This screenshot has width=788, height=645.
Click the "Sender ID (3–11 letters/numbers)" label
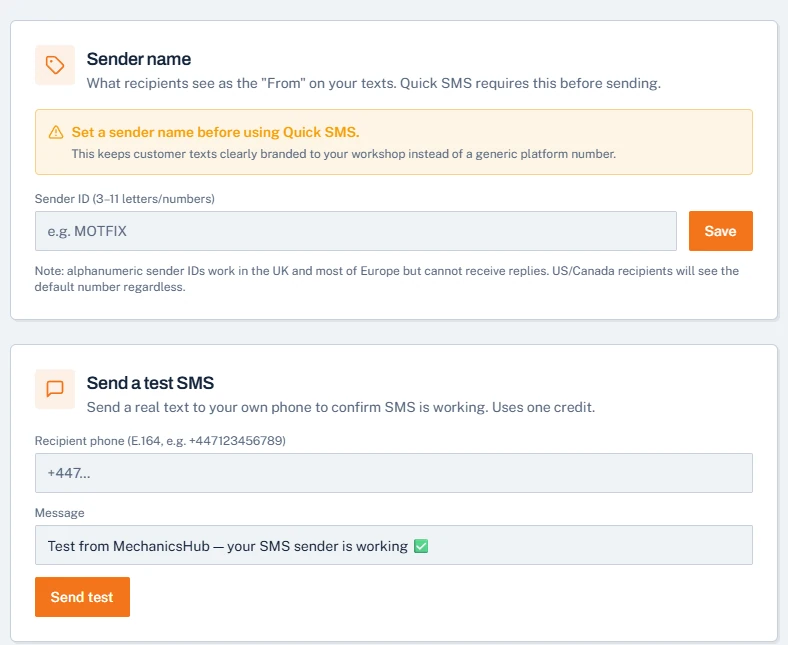pyautogui.click(x=125, y=199)
